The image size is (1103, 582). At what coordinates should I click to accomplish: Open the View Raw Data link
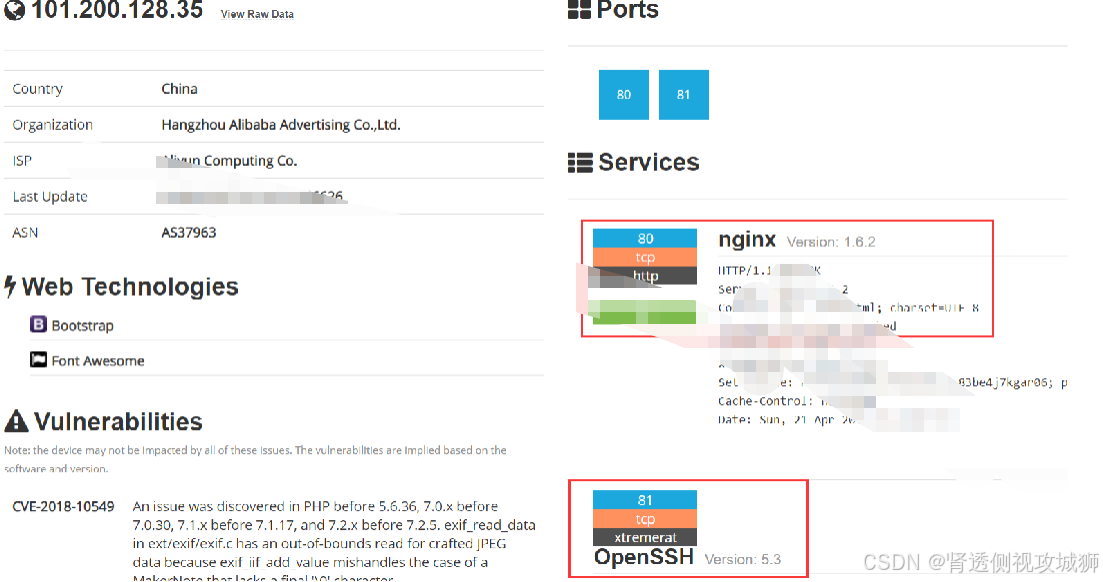point(257,14)
